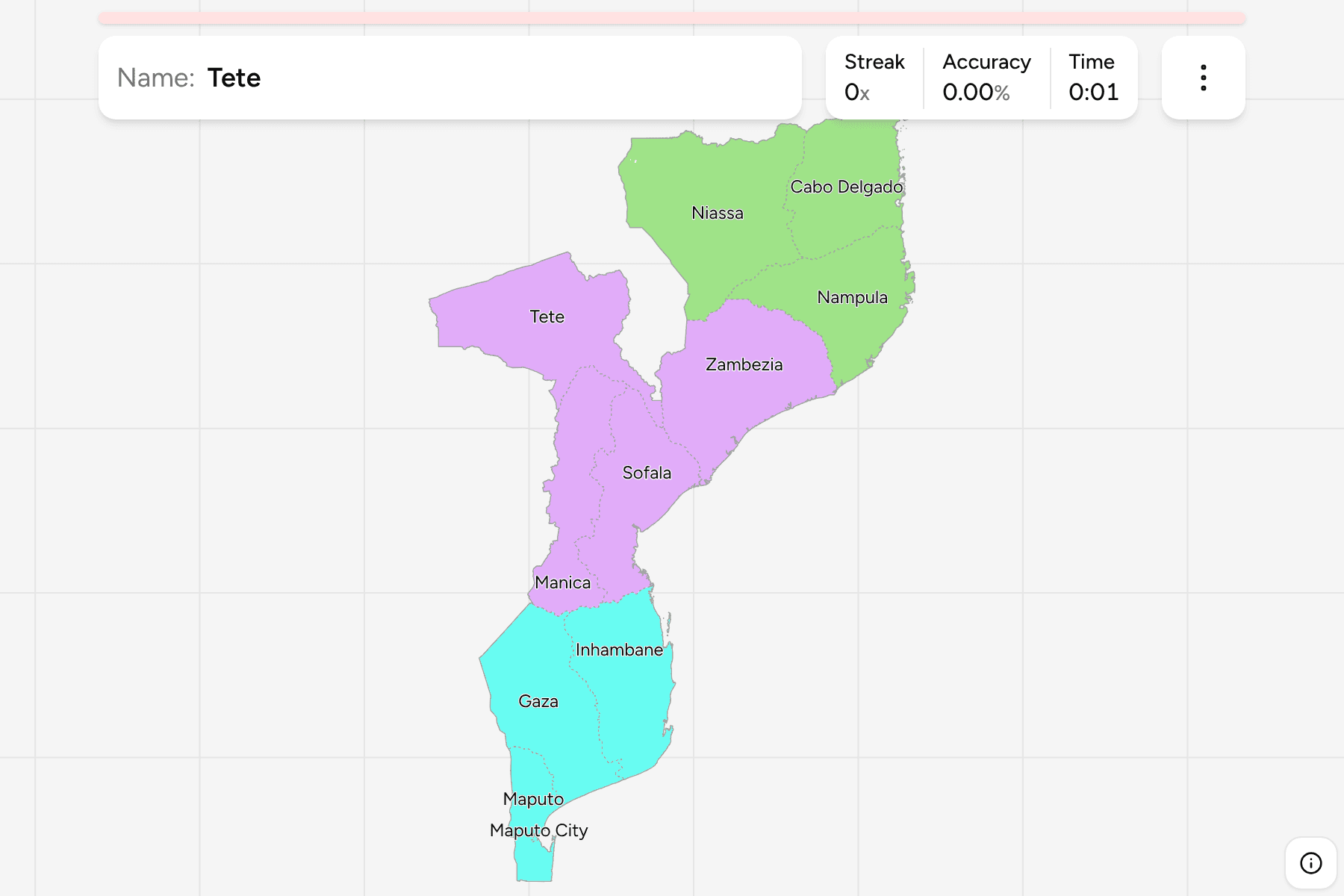Click the Accuracy 0.00% readout
This screenshot has height=896, width=1344.
[986, 78]
